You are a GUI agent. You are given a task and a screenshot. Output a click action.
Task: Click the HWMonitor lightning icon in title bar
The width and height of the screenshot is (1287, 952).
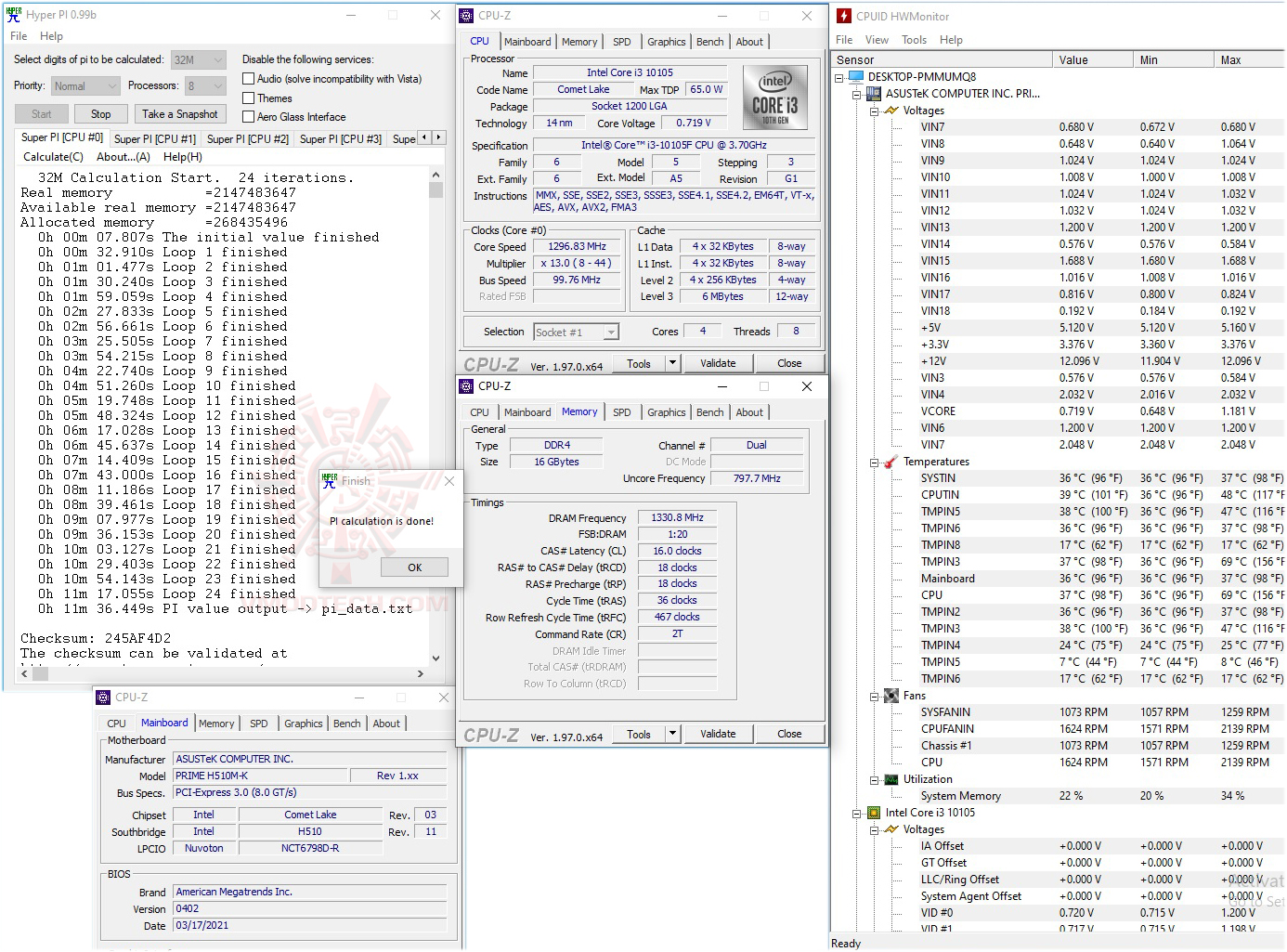click(844, 16)
